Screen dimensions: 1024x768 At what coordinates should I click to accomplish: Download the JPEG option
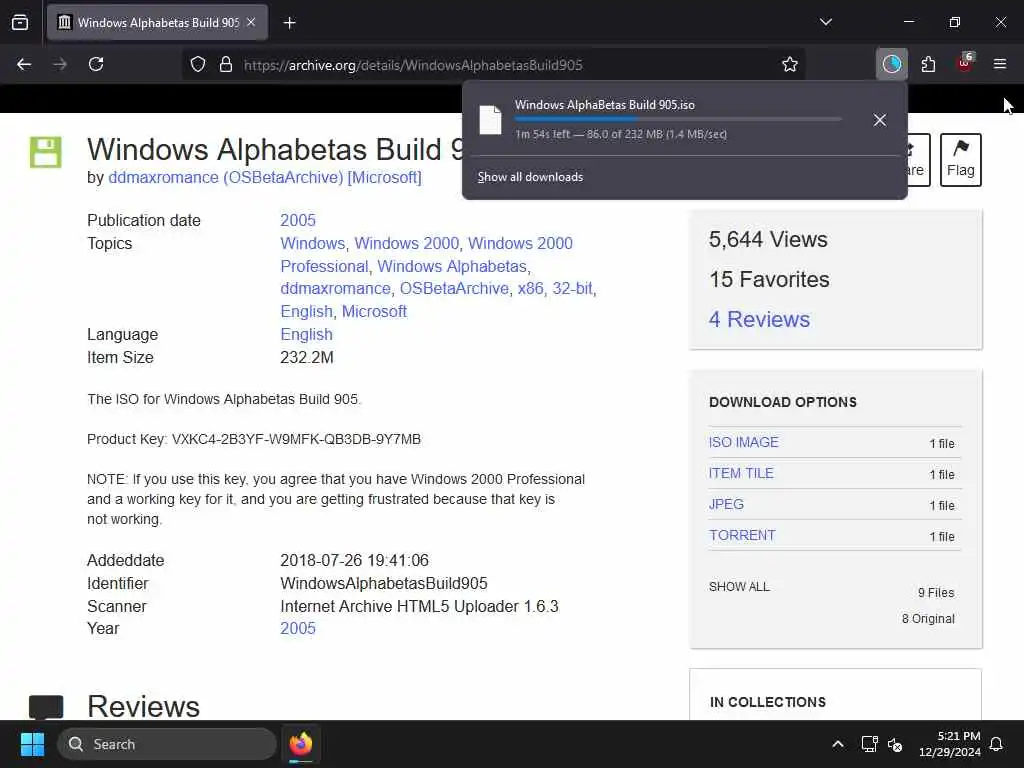coord(726,504)
